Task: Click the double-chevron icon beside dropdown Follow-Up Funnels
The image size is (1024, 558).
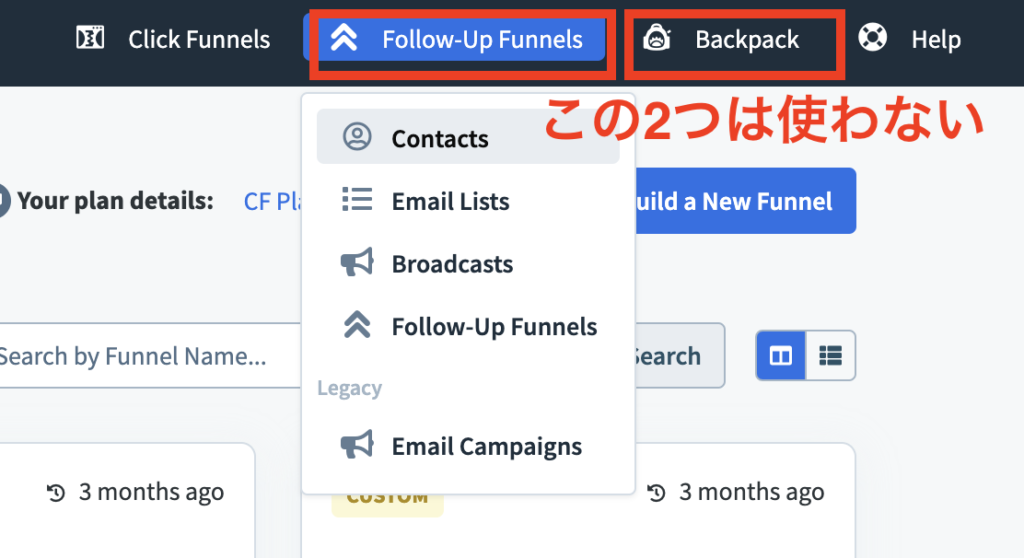Action: pos(357,324)
